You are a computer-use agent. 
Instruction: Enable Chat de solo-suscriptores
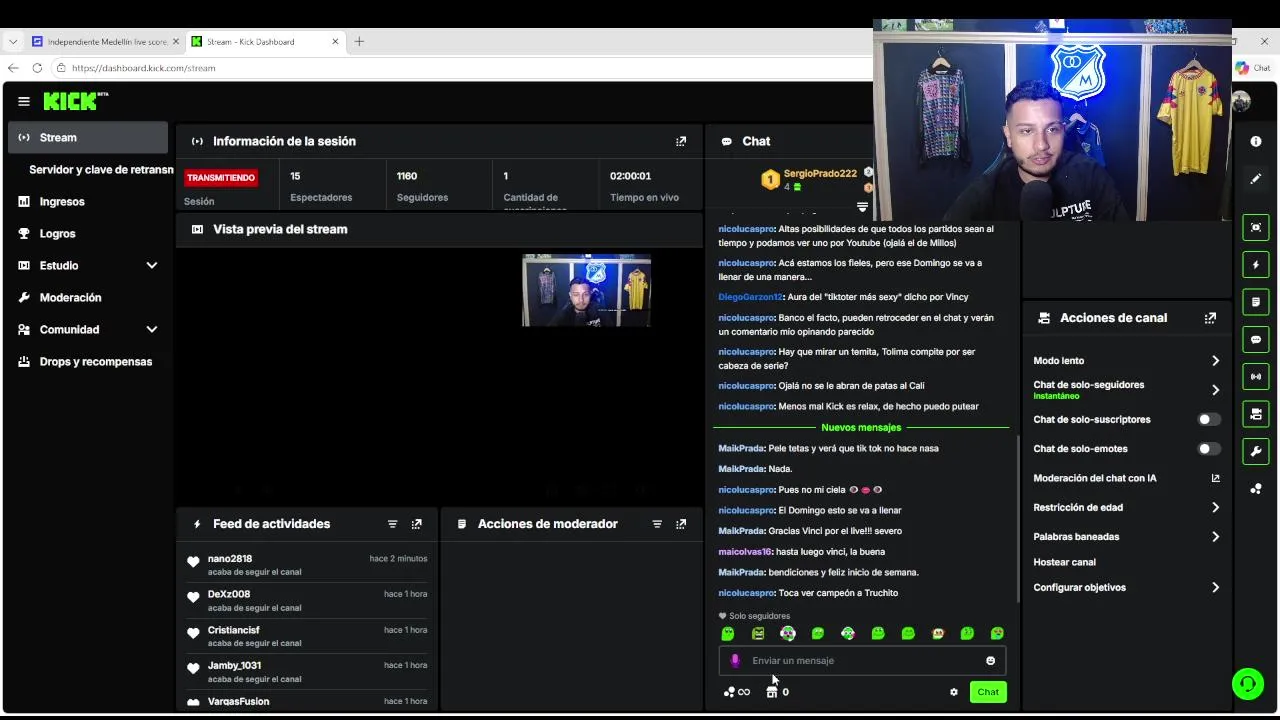tap(1209, 420)
